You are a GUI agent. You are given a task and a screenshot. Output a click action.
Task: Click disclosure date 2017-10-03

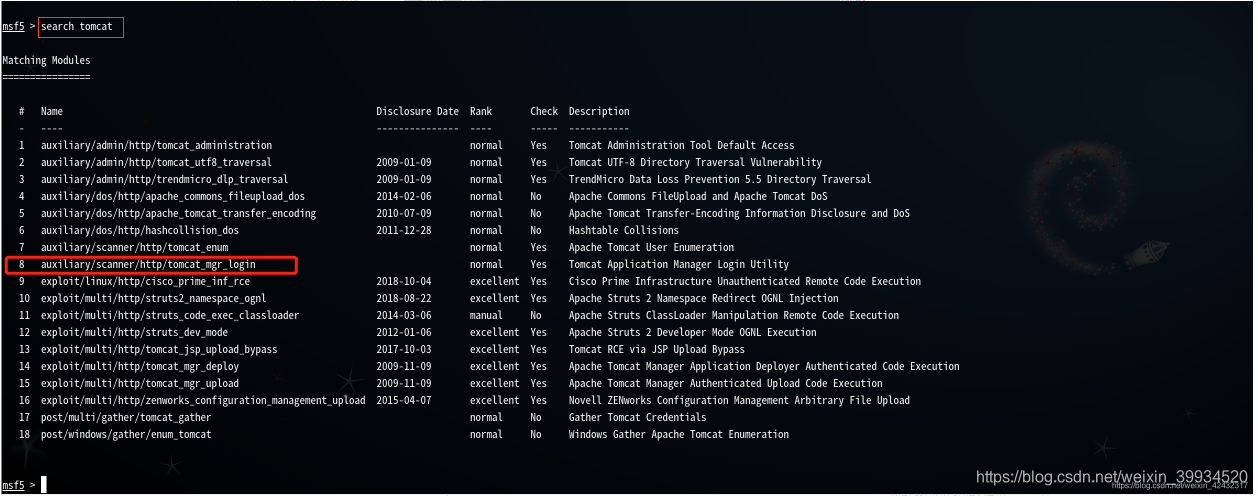click(x=404, y=349)
